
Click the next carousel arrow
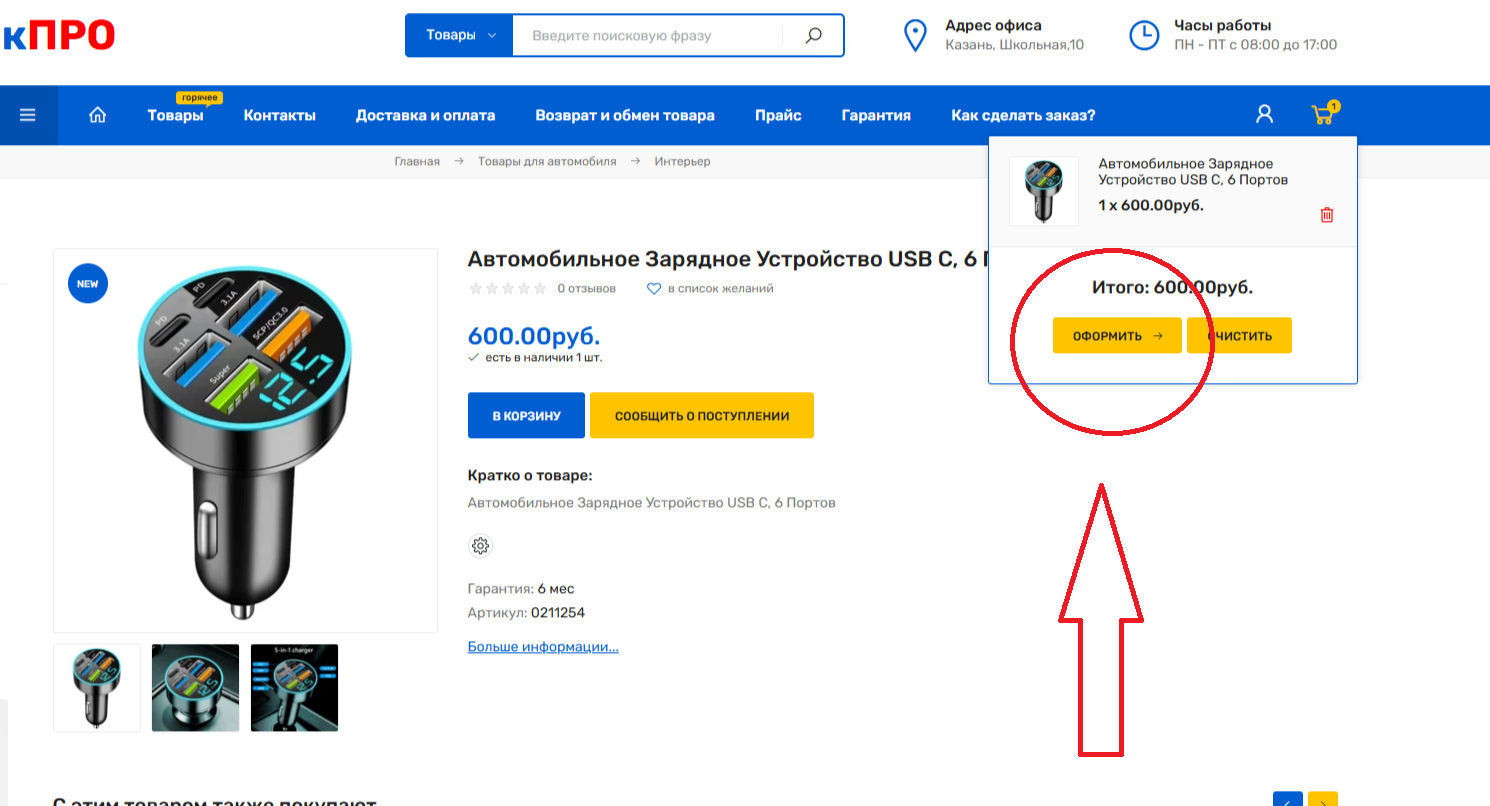pyautogui.click(x=1322, y=800)
